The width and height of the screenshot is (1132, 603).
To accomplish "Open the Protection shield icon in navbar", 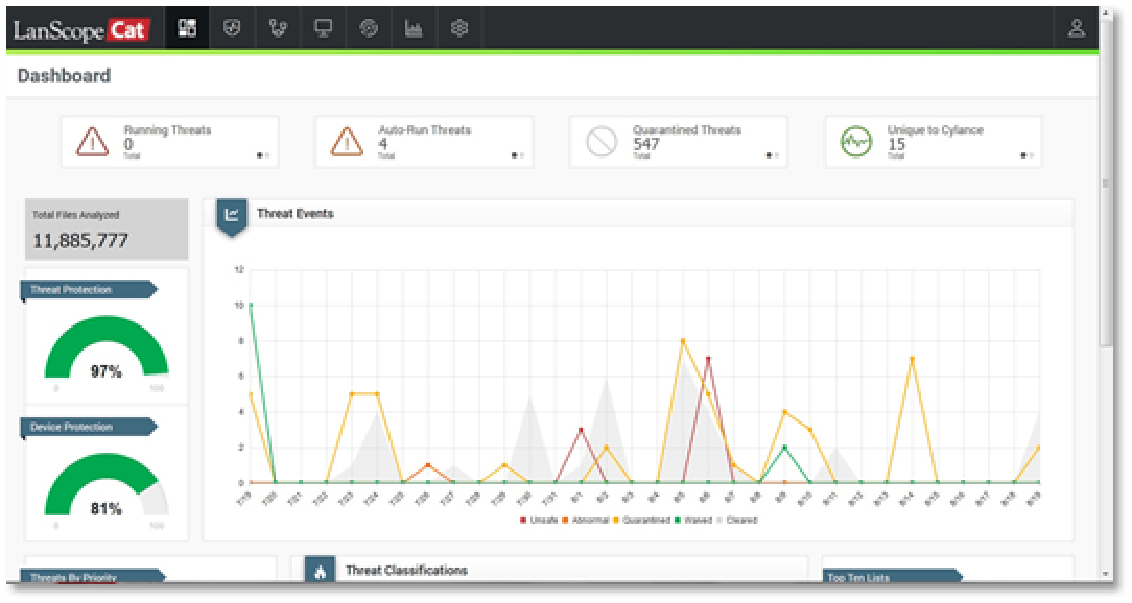I will pos(232,29).
